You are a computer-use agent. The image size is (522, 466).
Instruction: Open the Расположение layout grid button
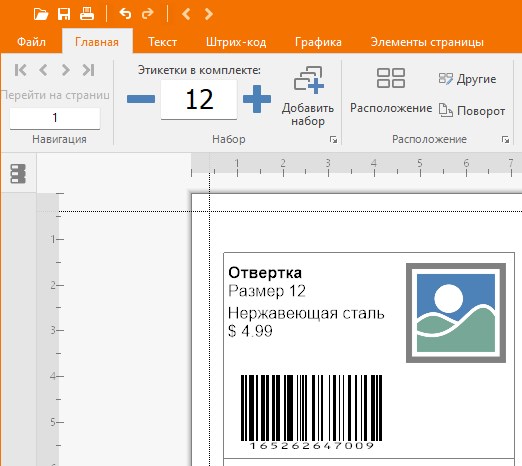pyautogui.click(x=391, y=91)
